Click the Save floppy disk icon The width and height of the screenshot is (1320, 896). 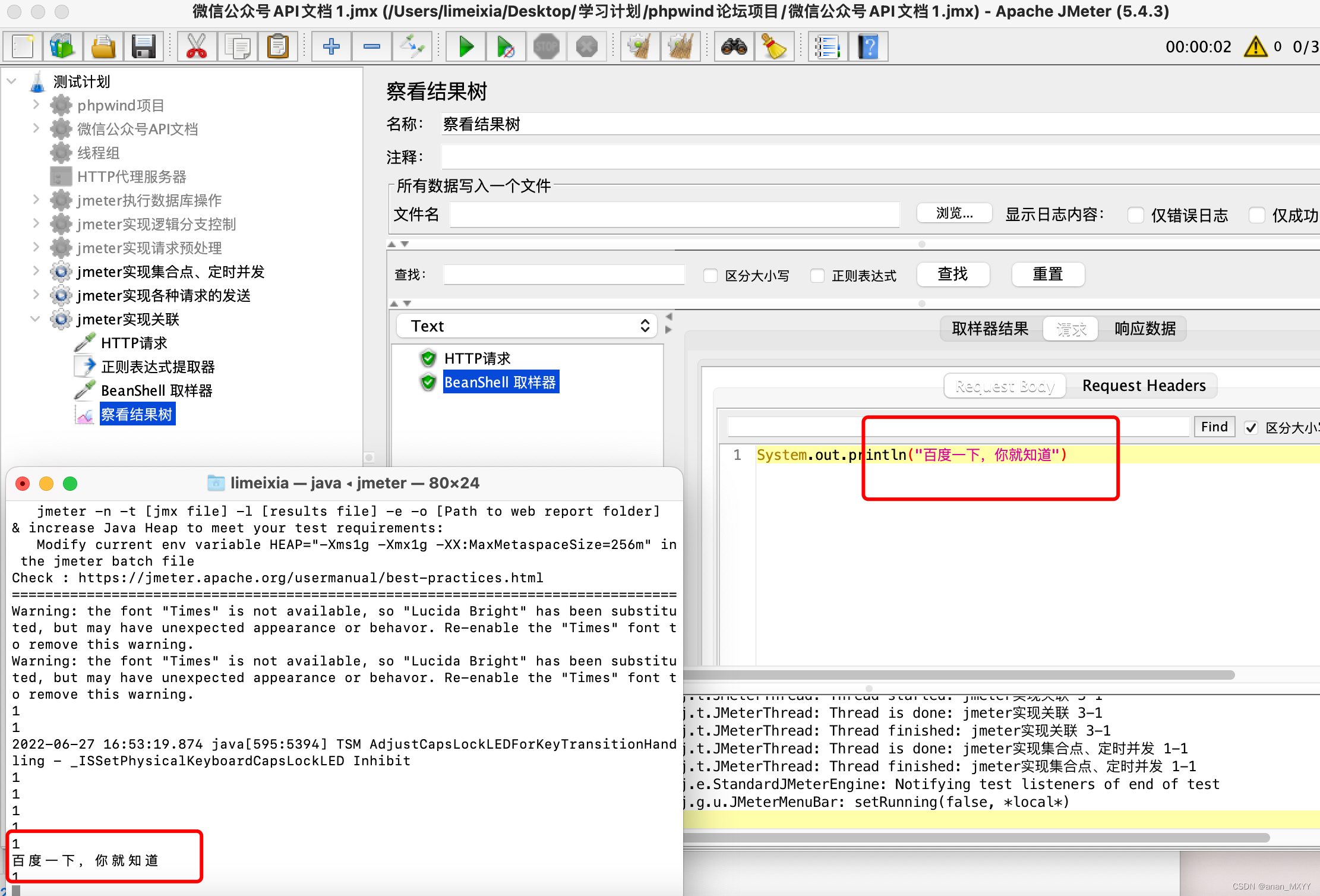143,46
